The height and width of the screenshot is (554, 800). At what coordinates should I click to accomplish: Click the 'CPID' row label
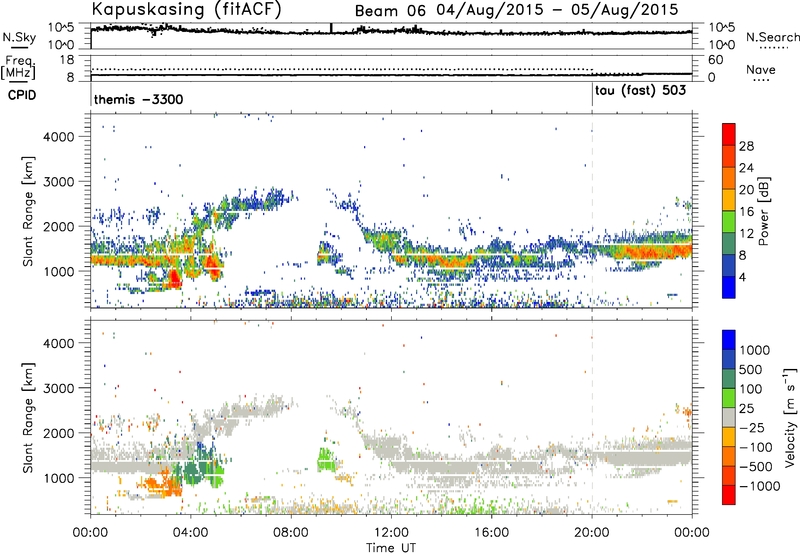[x=22, y=95]
